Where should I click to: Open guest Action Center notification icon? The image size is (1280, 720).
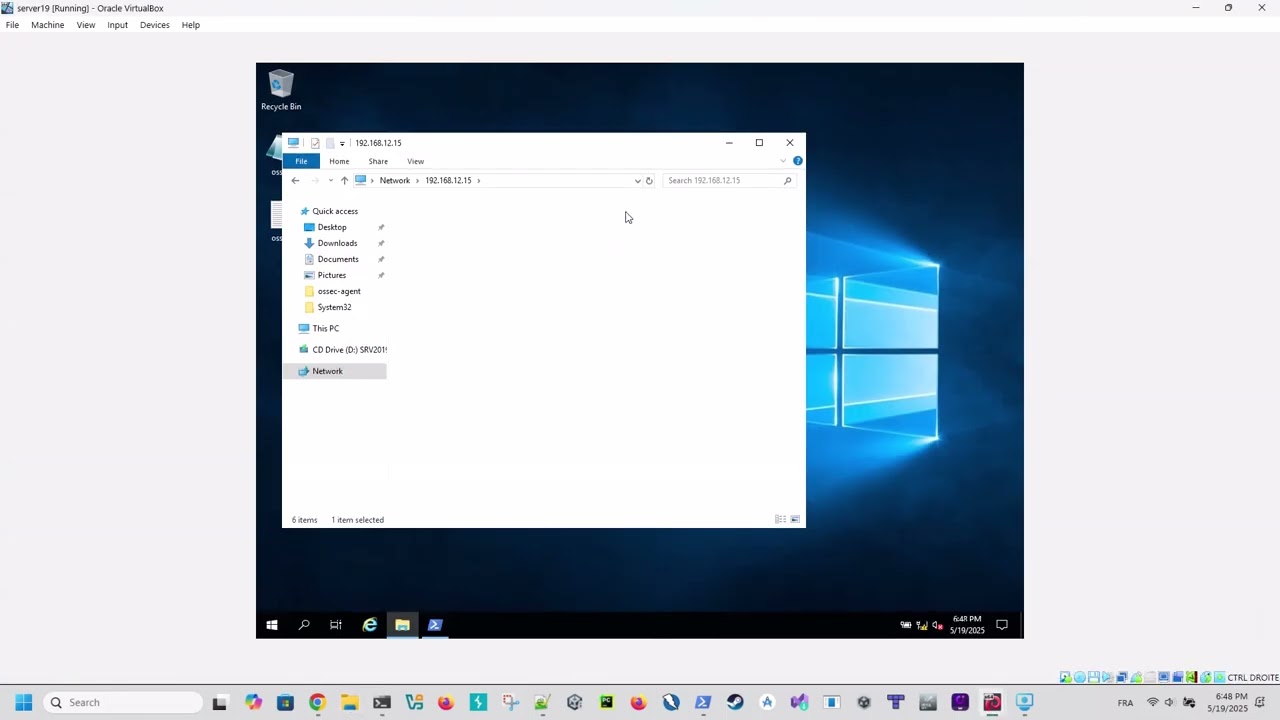[1002, 625]
